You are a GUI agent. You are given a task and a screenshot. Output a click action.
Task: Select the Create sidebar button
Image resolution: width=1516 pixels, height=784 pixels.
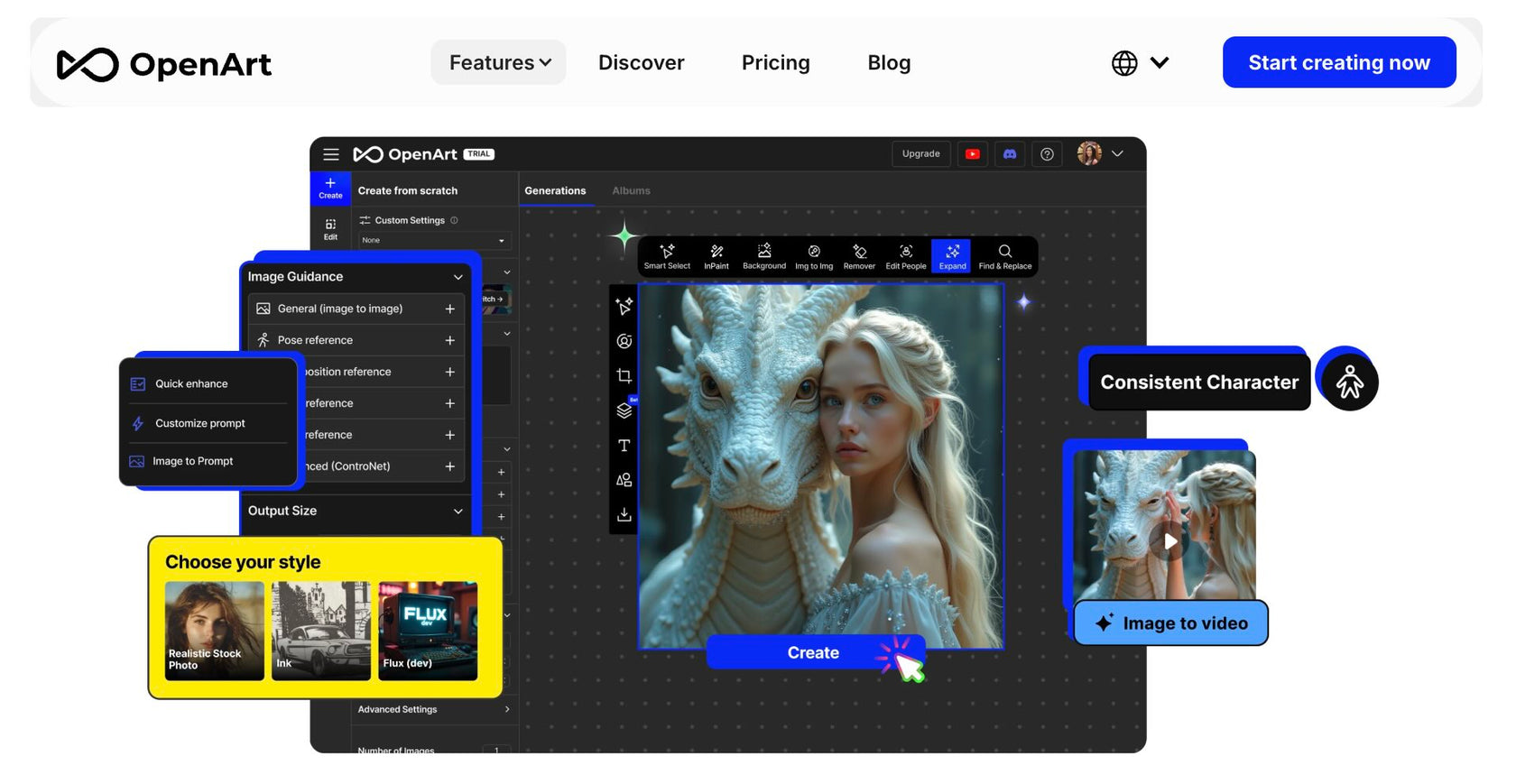330,188
